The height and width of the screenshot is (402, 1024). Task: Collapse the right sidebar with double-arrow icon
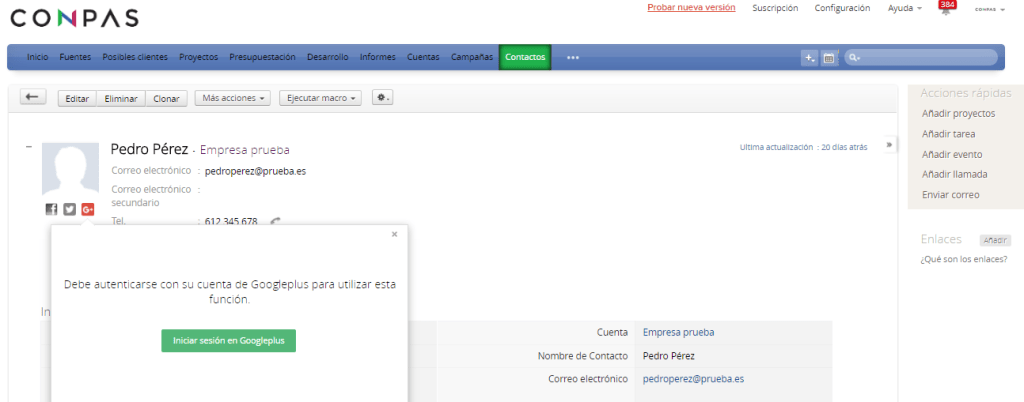(889, 145)
